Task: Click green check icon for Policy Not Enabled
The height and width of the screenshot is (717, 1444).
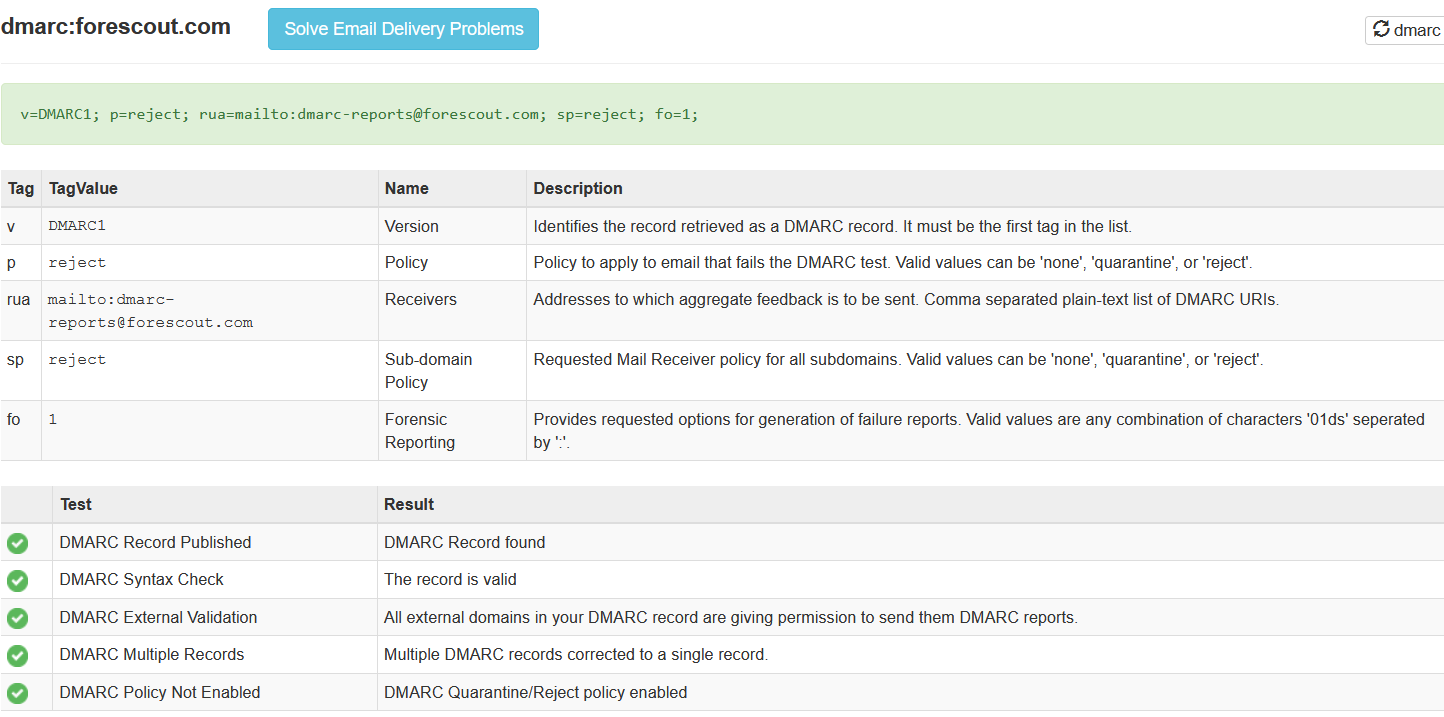Action: (18, 693)
